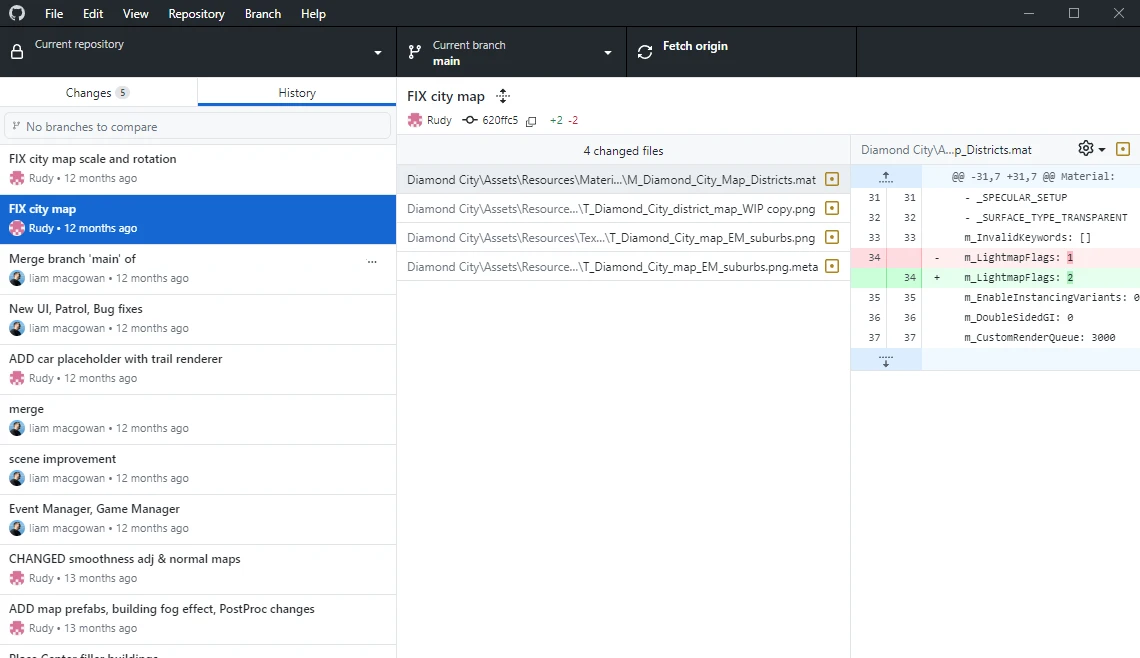Click the drag handle beside FIX city map title
This screenshot has width=1140, height=658.
pos(502,95)
